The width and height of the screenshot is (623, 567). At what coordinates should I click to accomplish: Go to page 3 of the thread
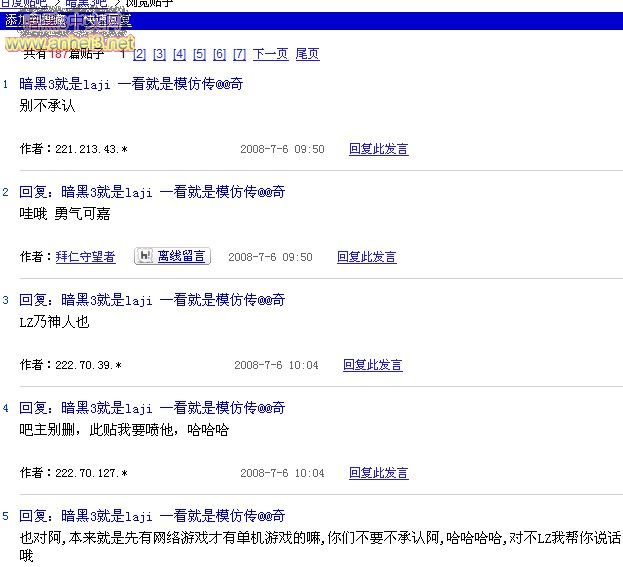(x=160, y=54)
